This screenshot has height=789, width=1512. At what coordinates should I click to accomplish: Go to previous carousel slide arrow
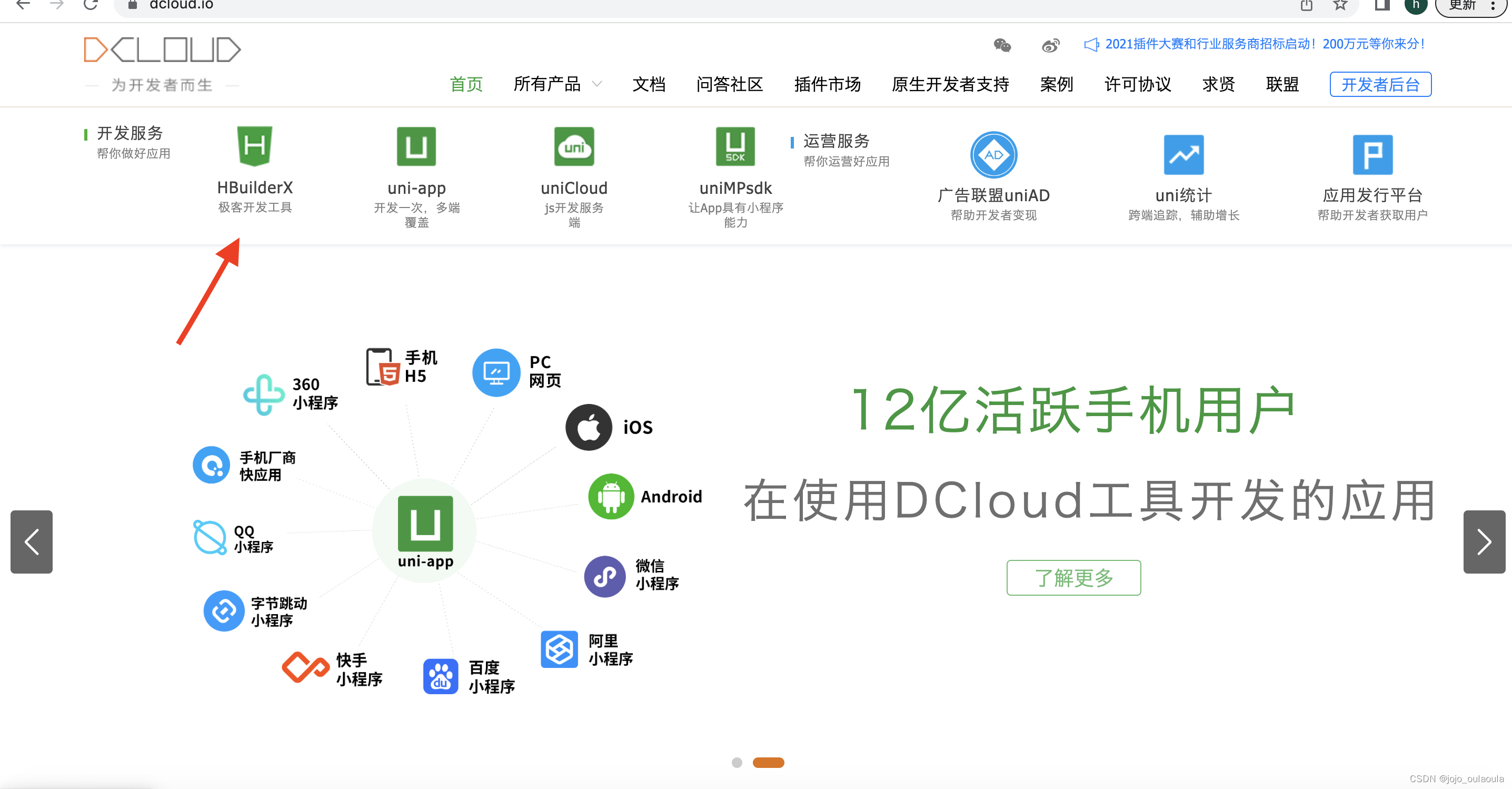pyautogui.click(x=32, y=541)
